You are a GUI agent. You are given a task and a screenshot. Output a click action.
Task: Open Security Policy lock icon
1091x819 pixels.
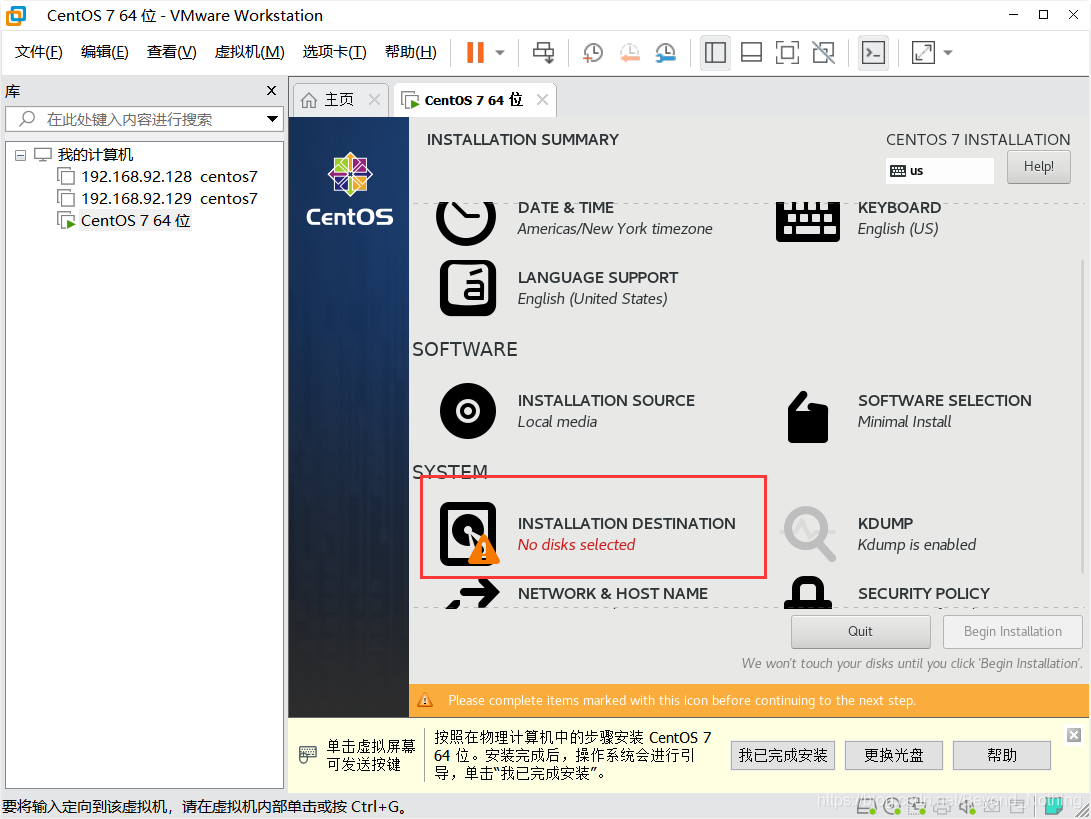click(x=808, y=593)
